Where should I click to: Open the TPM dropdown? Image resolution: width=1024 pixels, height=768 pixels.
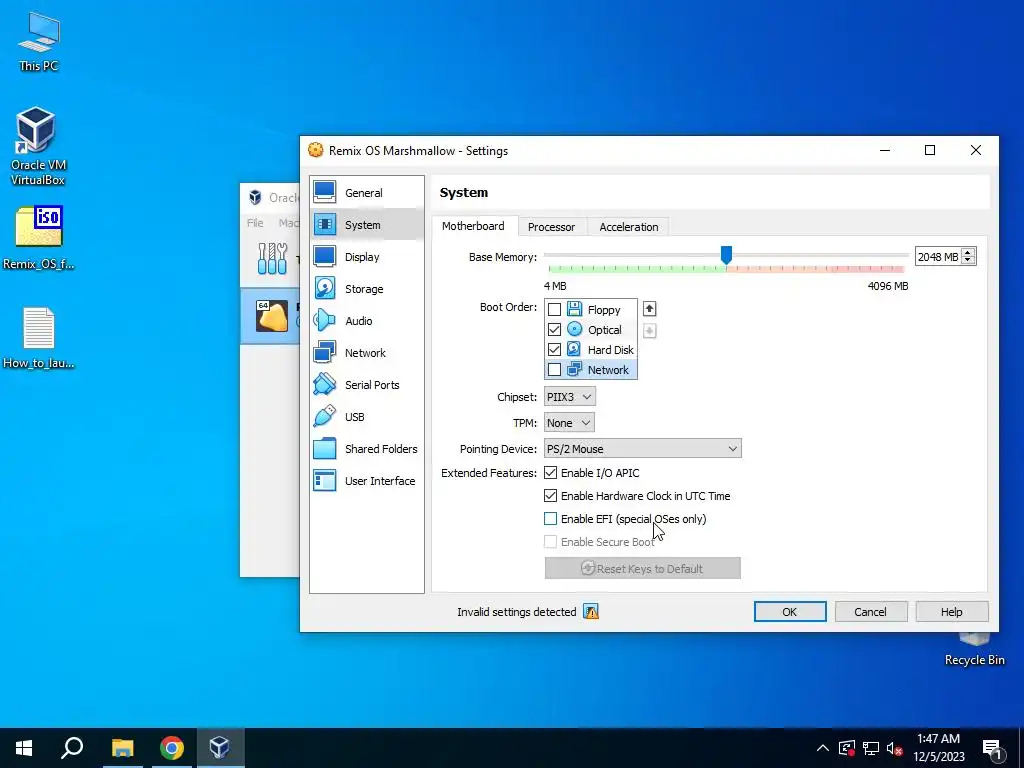pyautogui.click(x=569, y=423)
